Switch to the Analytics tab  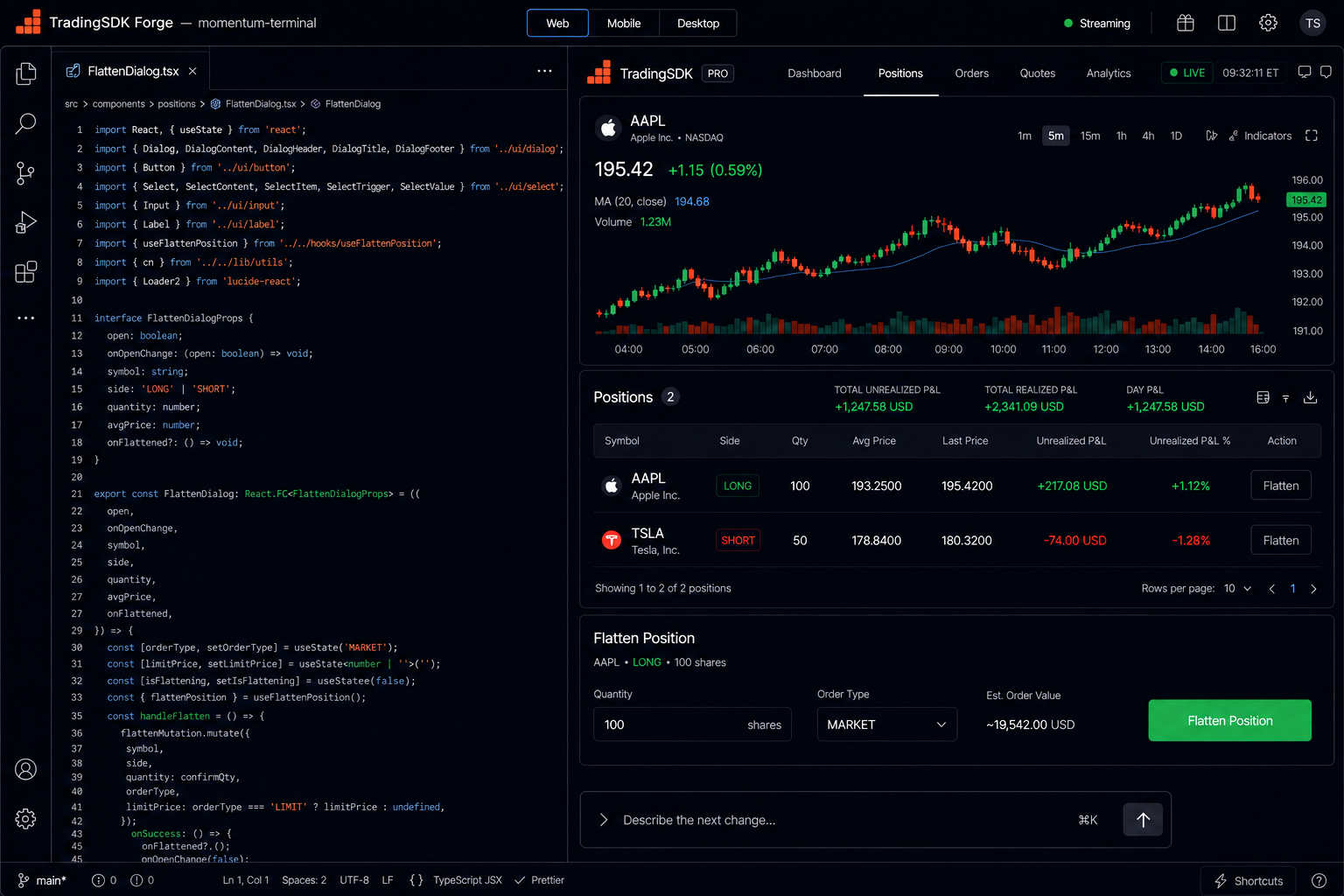coord(1109,73)
